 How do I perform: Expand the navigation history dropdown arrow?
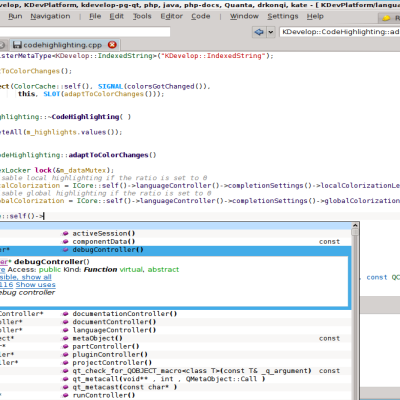click(x=271, y=32)
